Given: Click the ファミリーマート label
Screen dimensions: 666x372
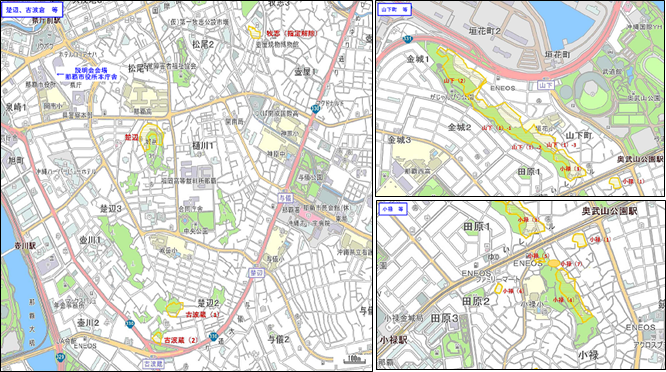Looking at the screenshot, I should [497, 279].
